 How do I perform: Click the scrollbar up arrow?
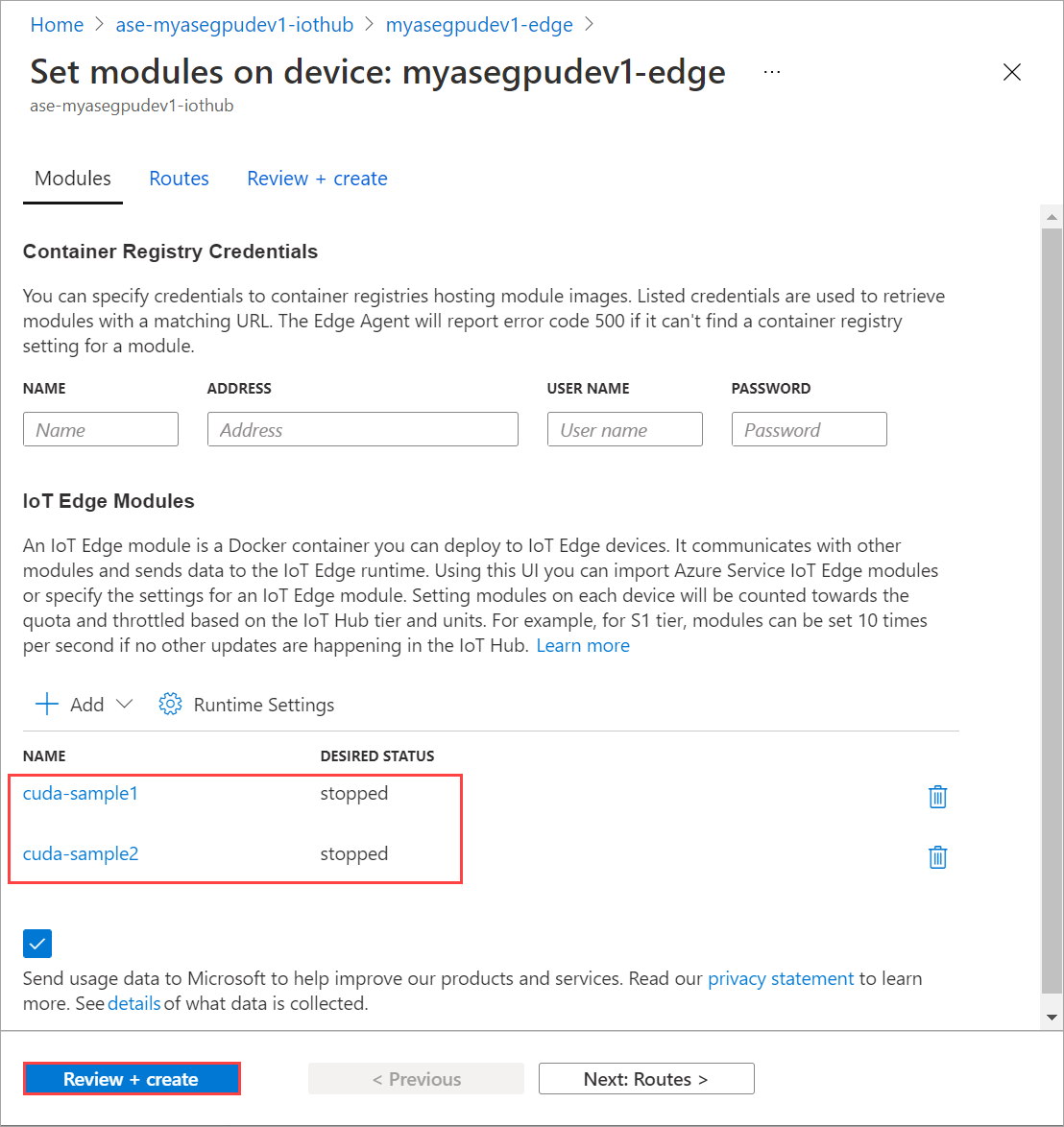coord(1051,215)
